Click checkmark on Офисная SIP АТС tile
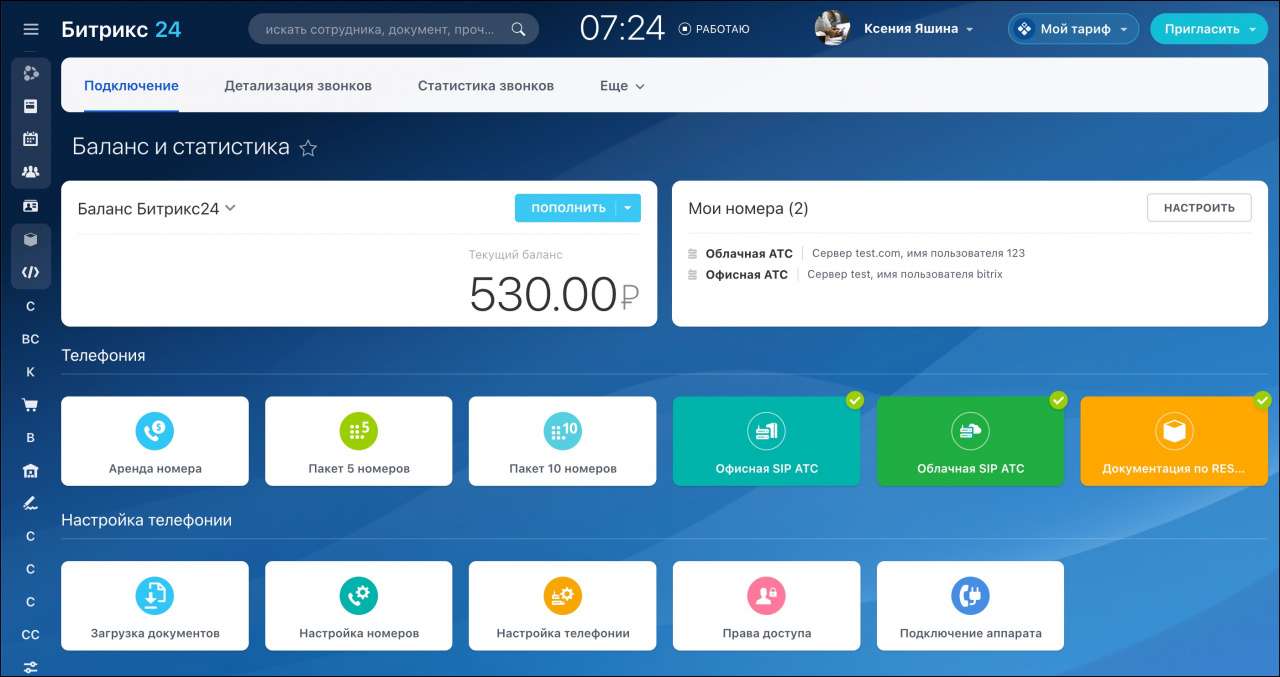Image resolution: width=1280 pixels, height=677 pixels. pyautogui.click(x=854, y=400)
